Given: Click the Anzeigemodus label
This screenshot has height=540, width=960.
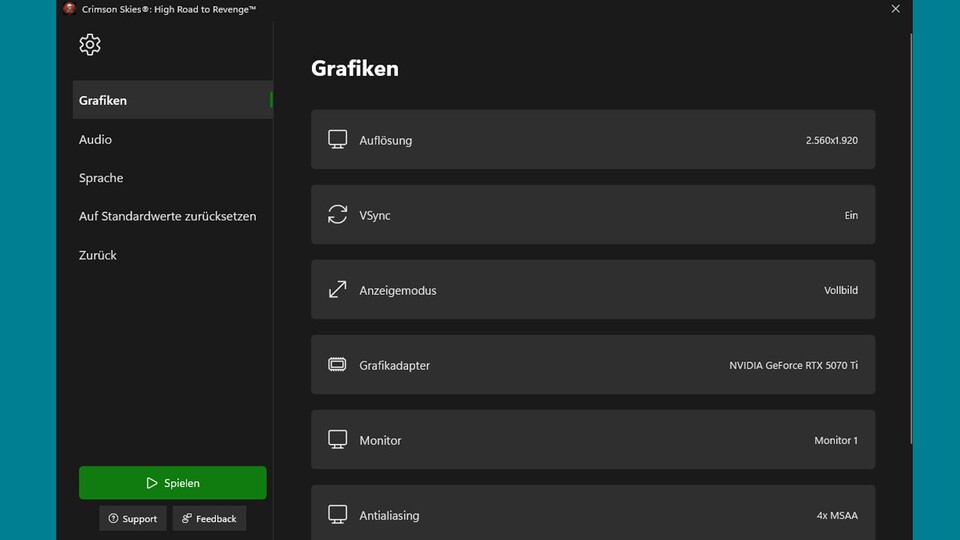Looking at the screenshot, I should [398, 290].
